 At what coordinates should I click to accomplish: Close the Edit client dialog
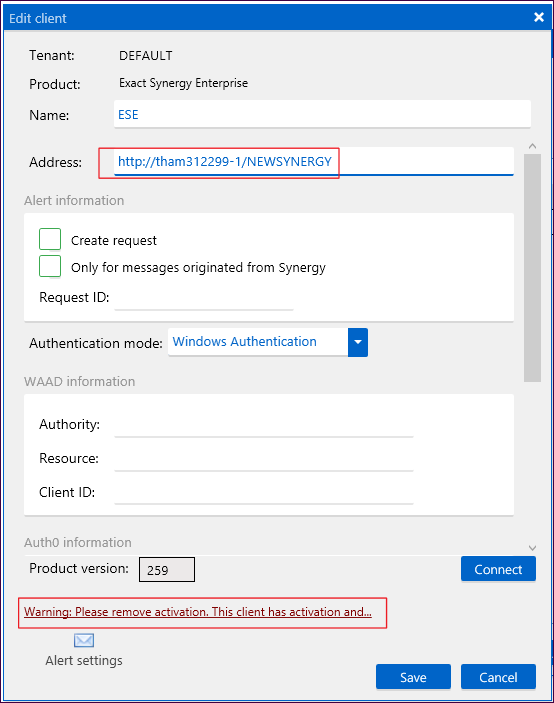[539, 17]
